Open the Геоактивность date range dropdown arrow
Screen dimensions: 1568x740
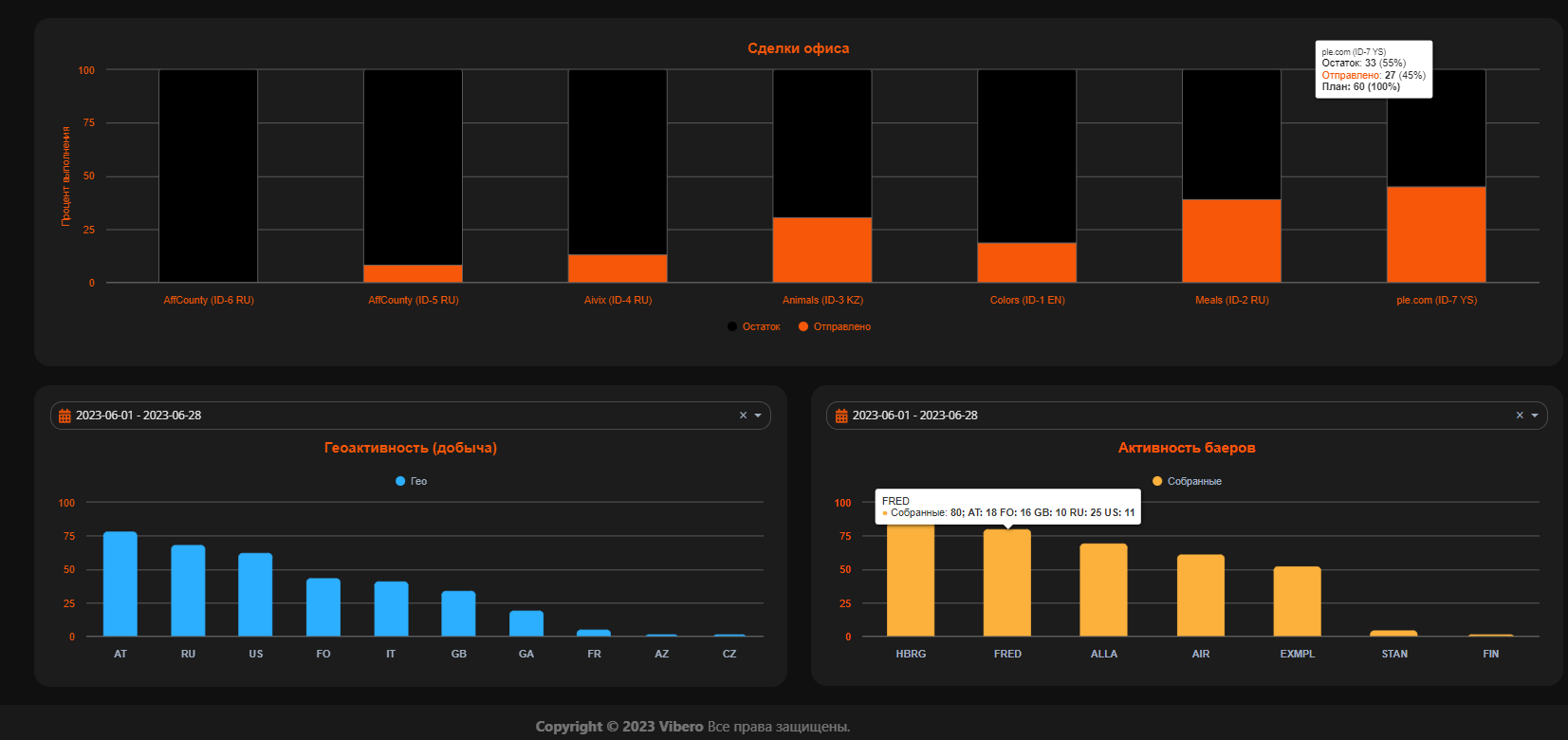click(758, 416)
